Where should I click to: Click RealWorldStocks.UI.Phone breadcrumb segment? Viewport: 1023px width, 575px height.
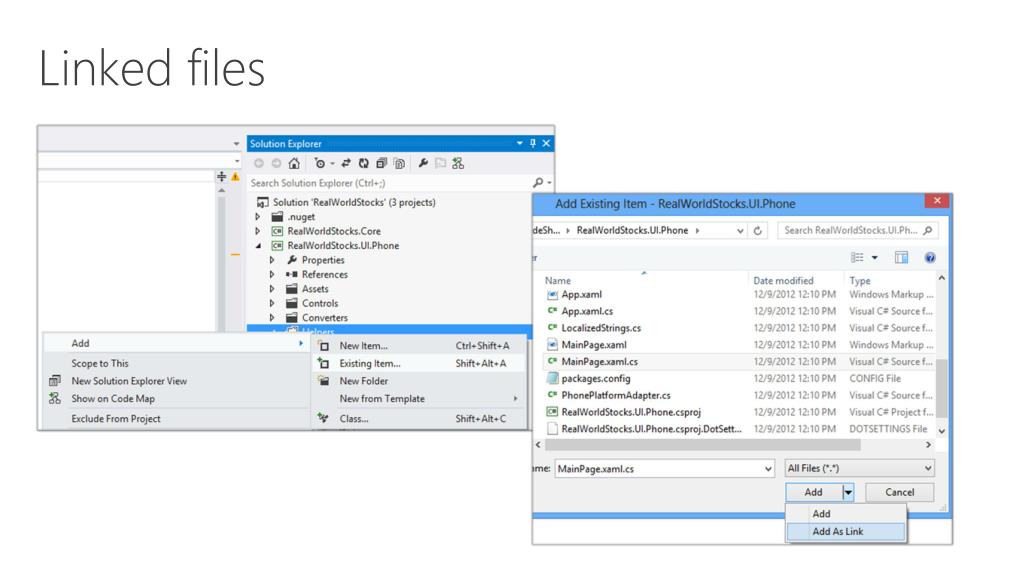(632, 230)
